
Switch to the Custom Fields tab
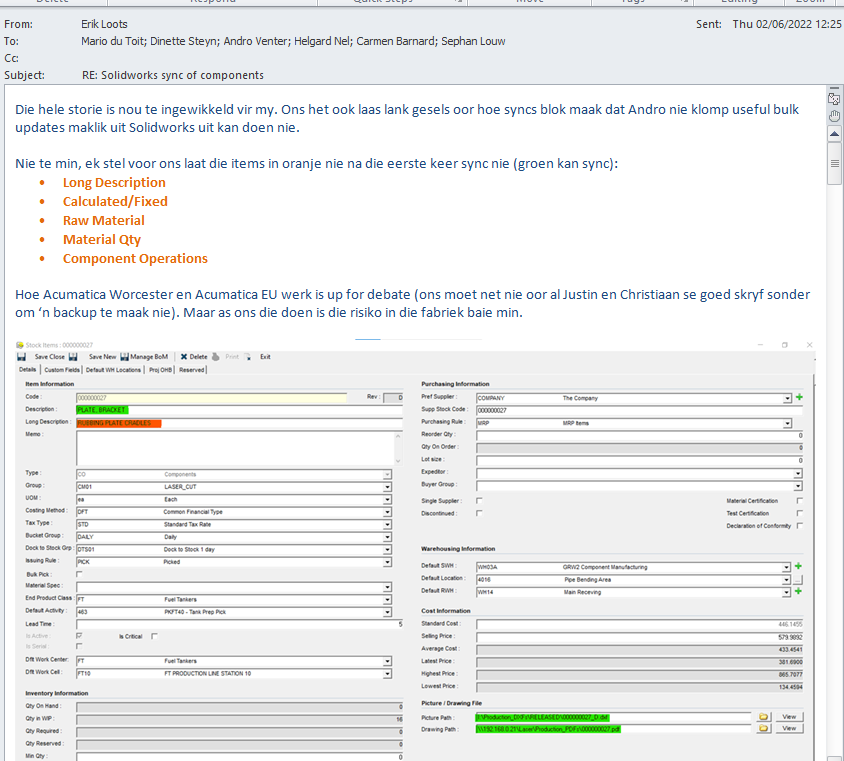click(62, 370)
